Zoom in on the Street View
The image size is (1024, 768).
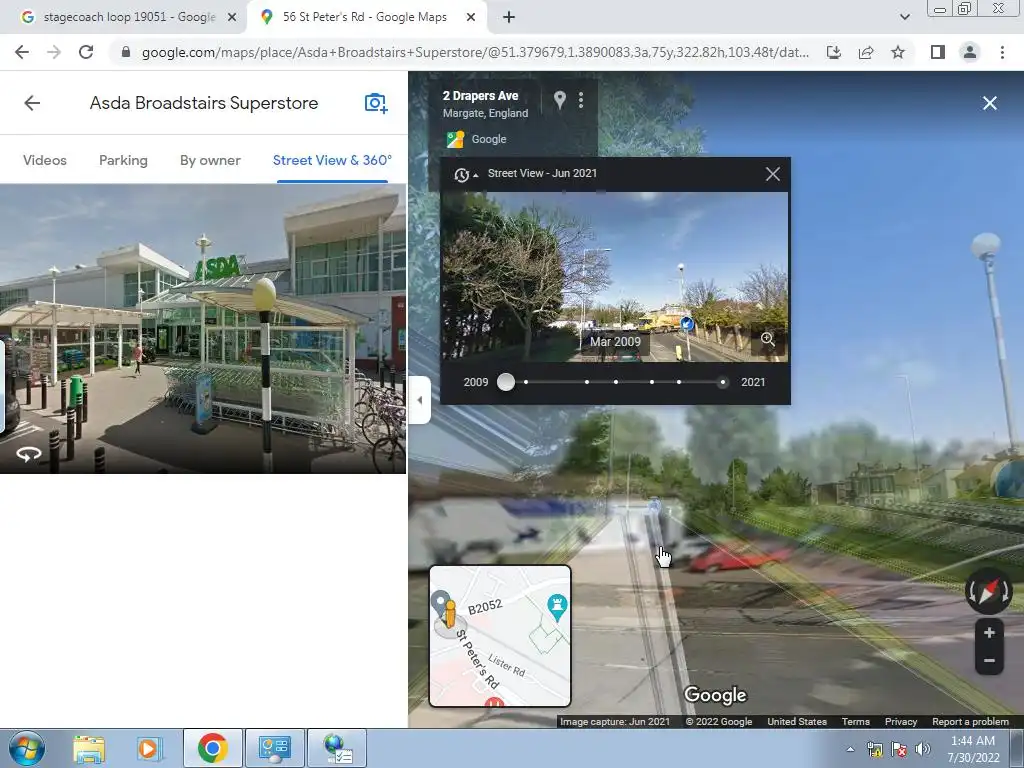click(989, 632)
